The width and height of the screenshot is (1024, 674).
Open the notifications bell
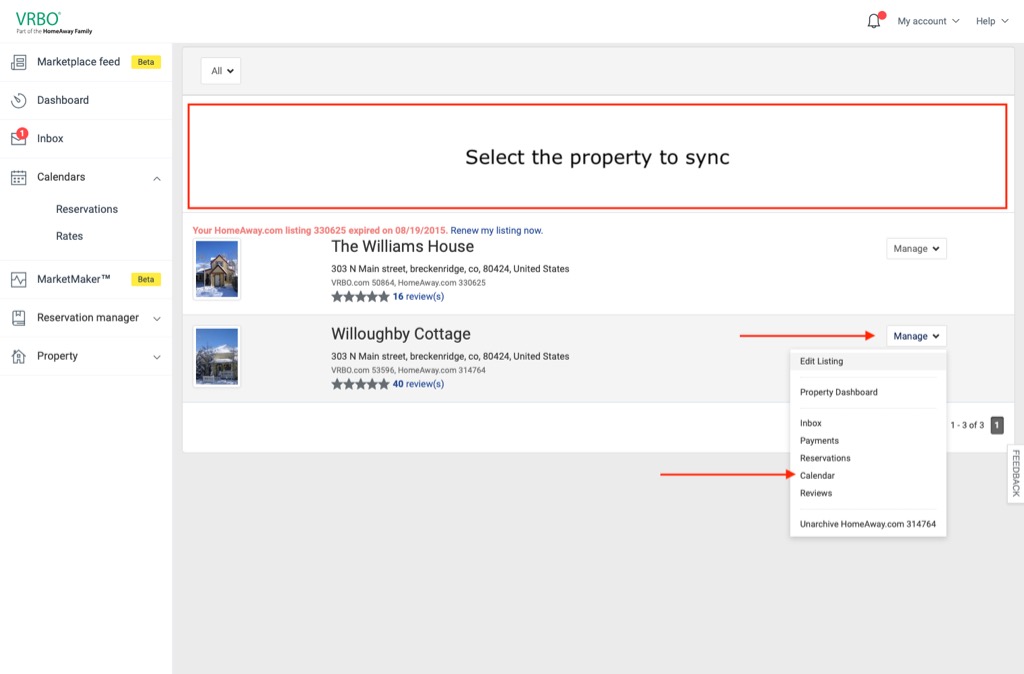click(x=874, y=21)
